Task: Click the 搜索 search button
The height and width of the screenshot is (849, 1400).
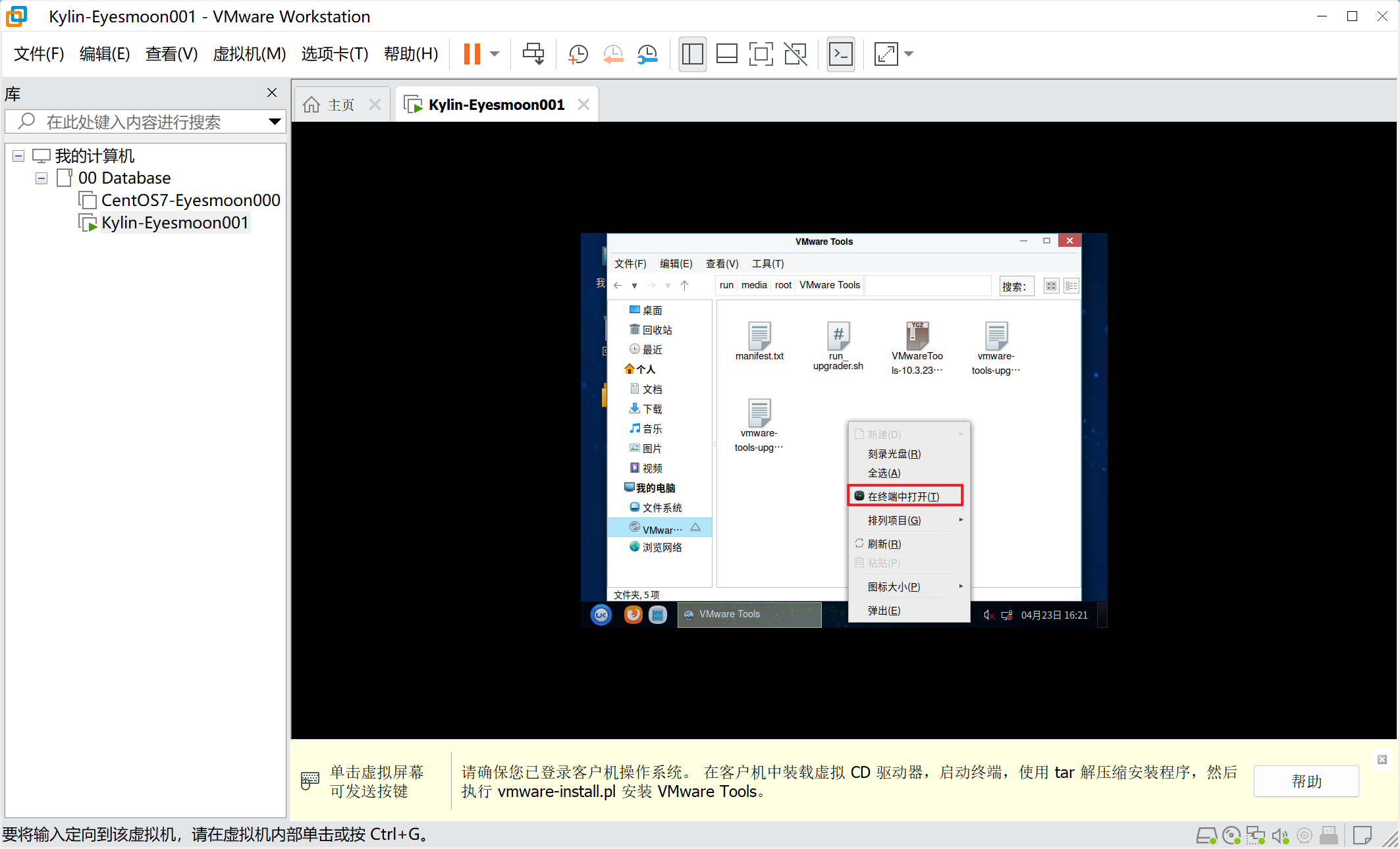Action: coord(1016,286)
